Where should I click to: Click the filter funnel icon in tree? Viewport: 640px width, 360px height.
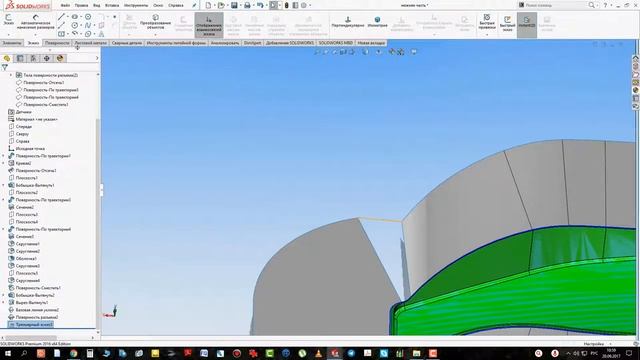tap(4, 67)
